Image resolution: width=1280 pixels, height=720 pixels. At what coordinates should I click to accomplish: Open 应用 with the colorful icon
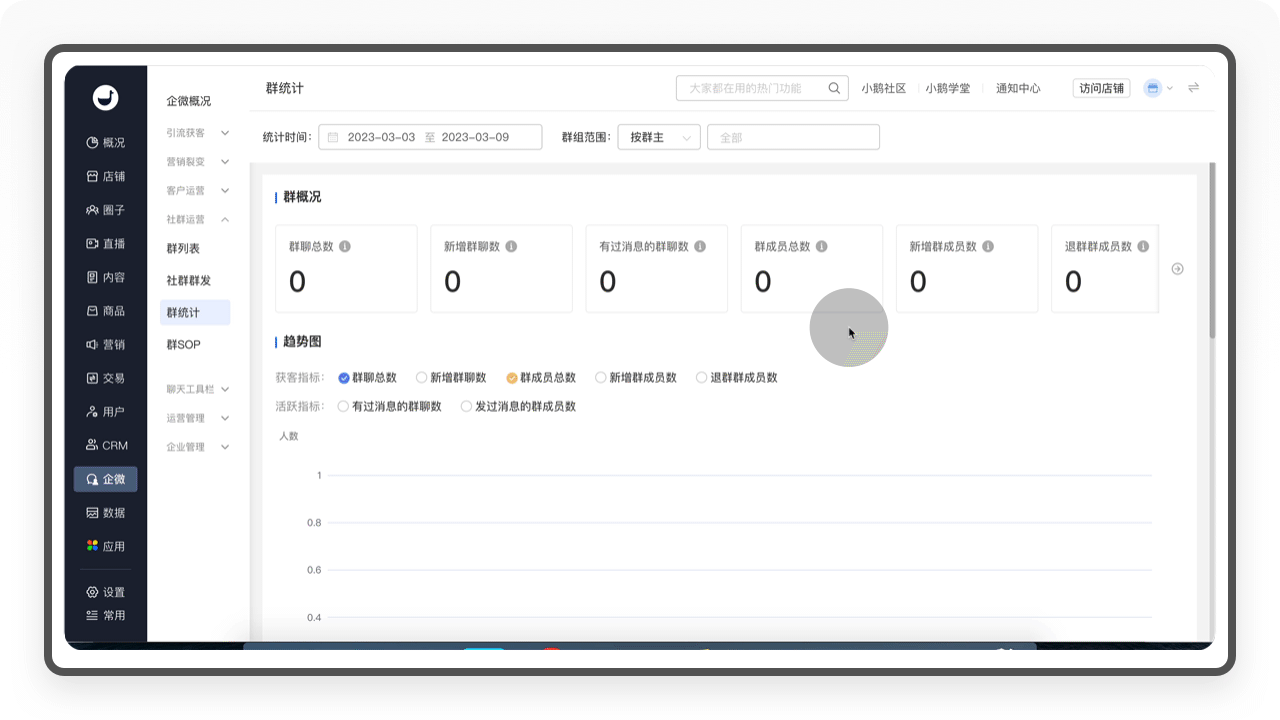click(x=105, y=546)
